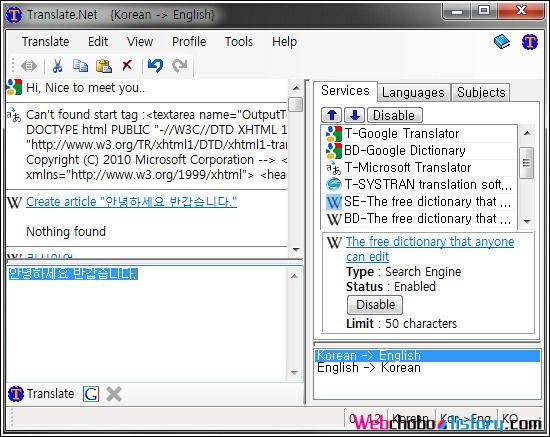
Task: Click the services list scroll down arrow
Action: pos(526,221)
